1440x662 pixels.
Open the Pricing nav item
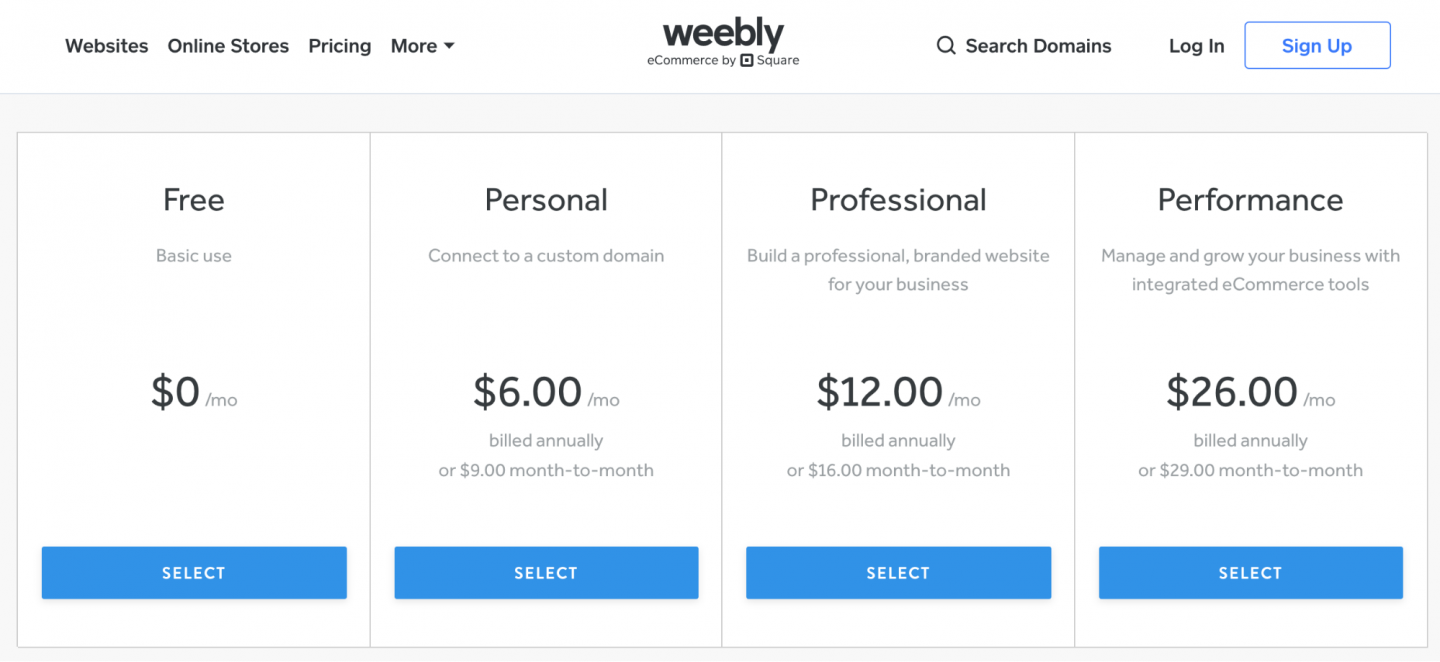339,46
